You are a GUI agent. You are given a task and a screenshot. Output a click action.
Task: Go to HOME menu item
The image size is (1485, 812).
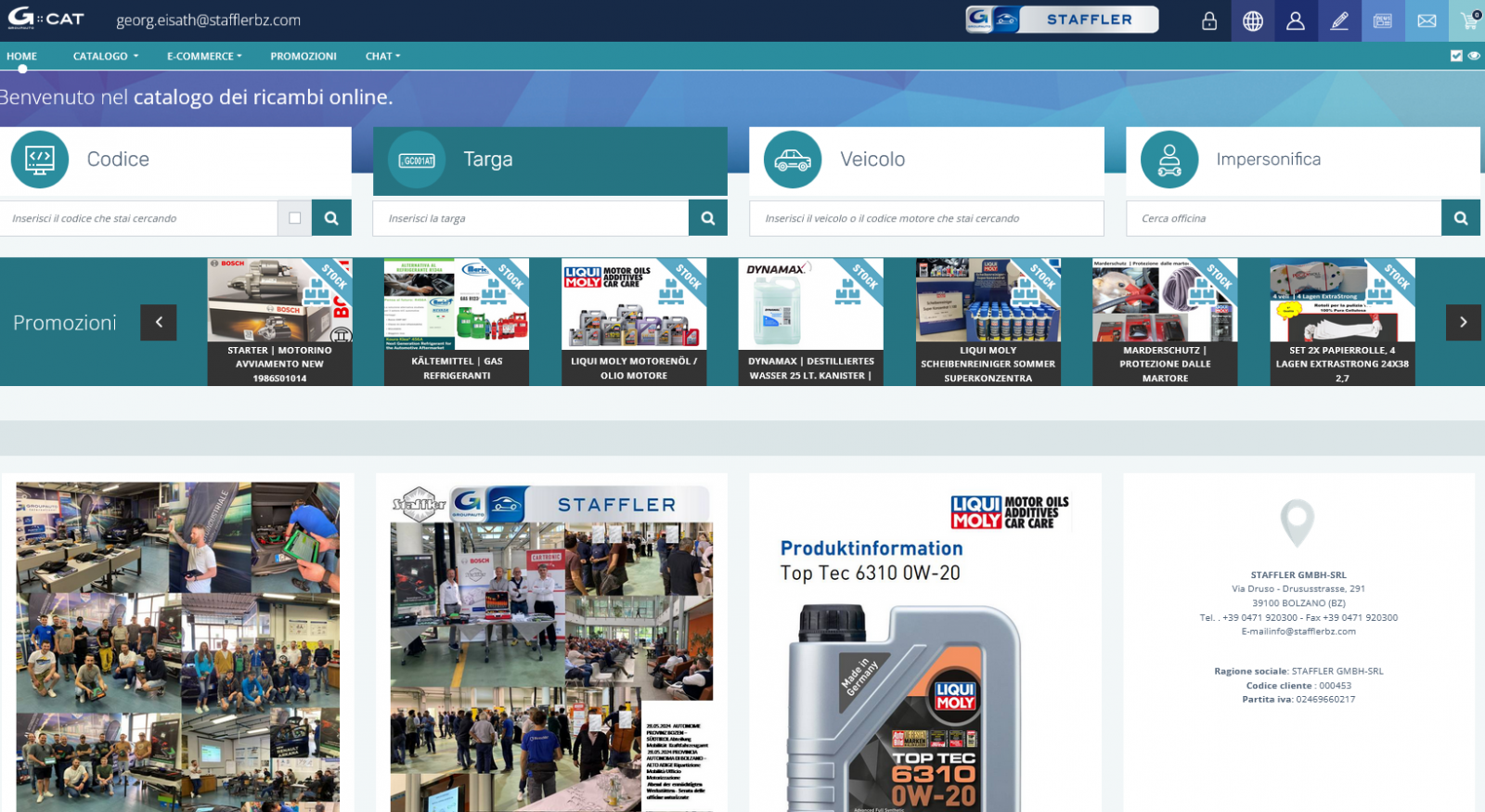click(21, 56)
